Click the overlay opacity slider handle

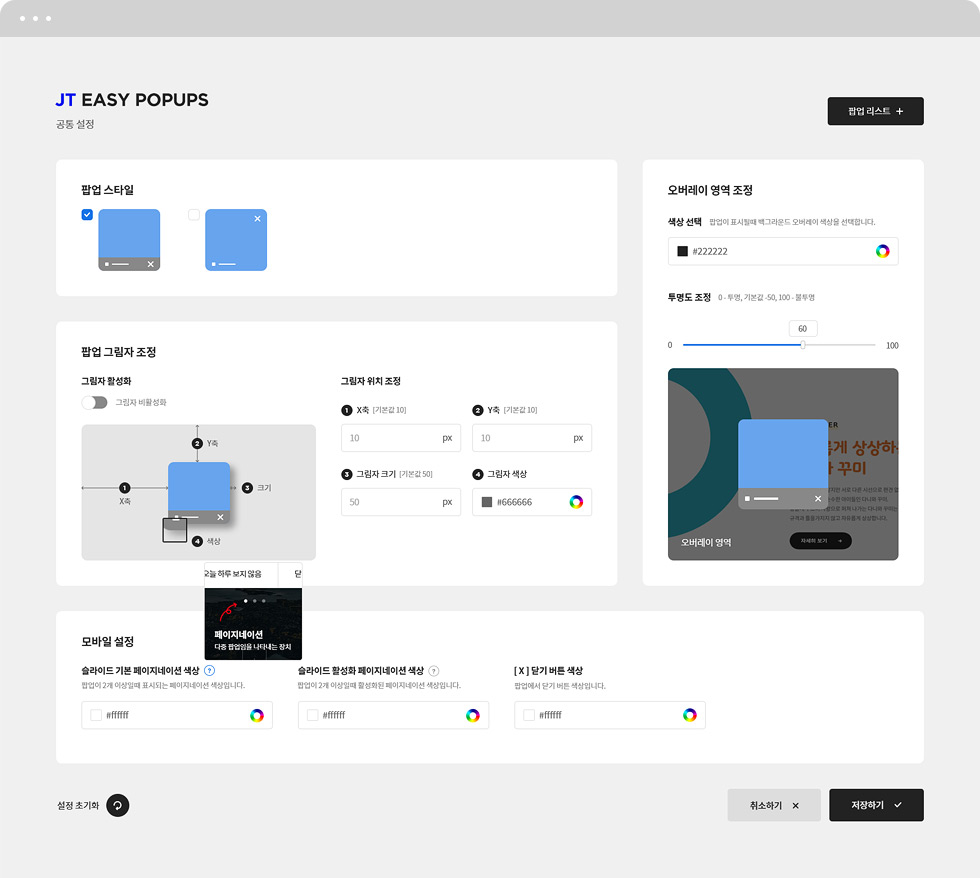point(803,345)
